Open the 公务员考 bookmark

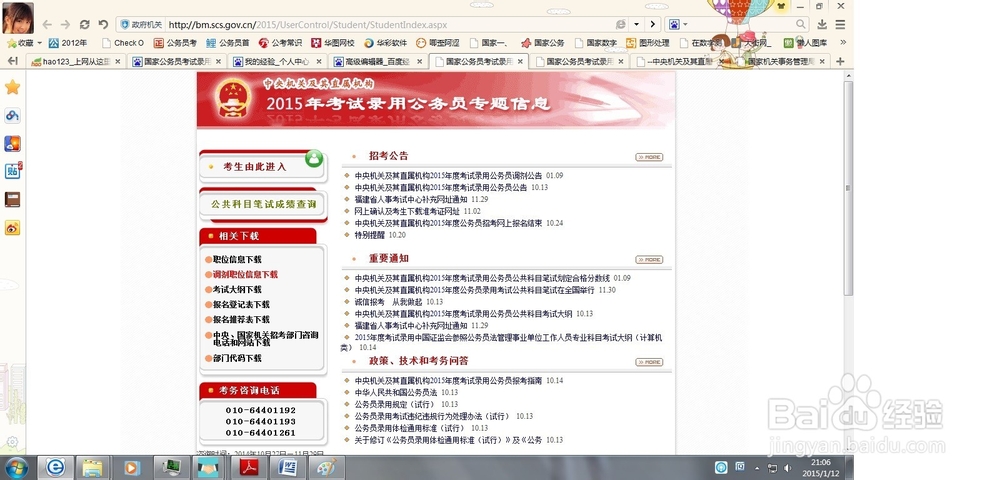click(175, 43)
